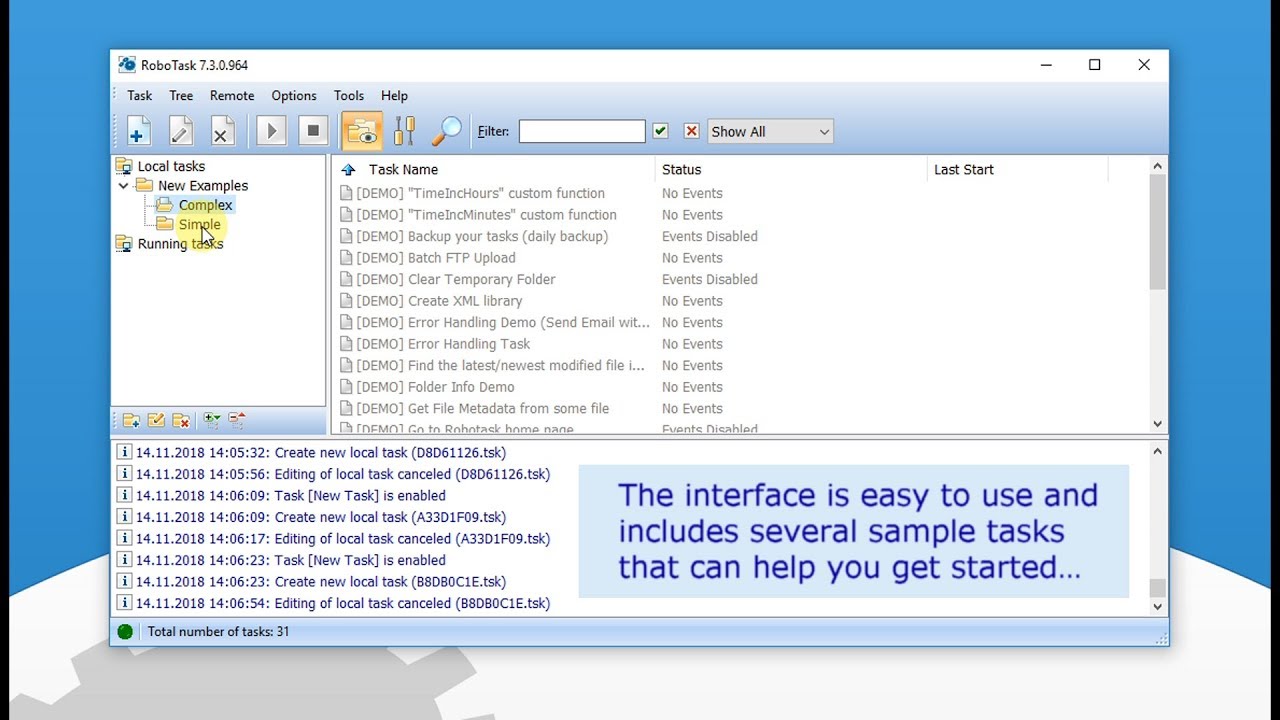Select "TimeIncHours" custom function task

(x=480, y=194)
